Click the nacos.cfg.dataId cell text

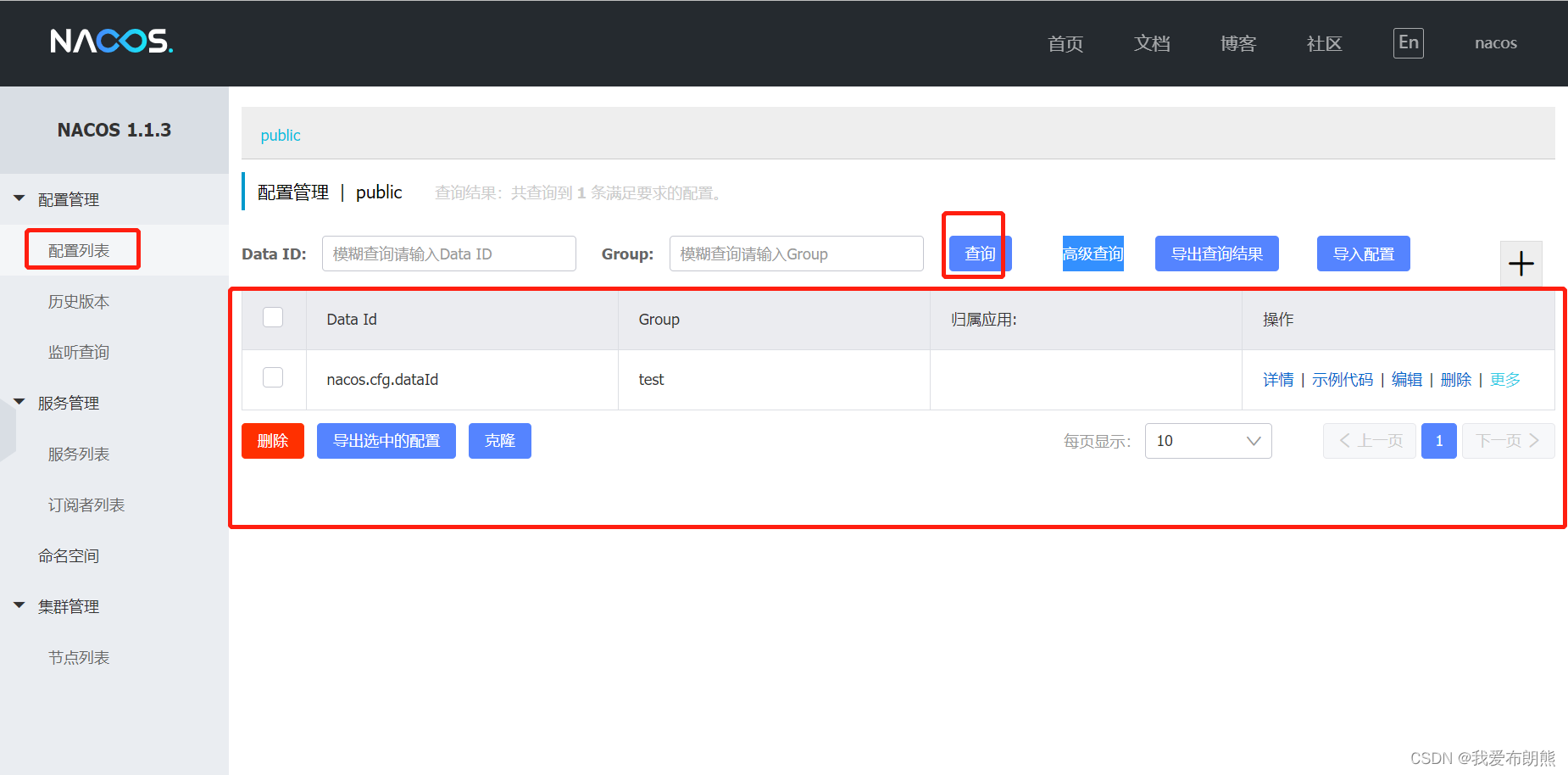(x=382, y=380)
